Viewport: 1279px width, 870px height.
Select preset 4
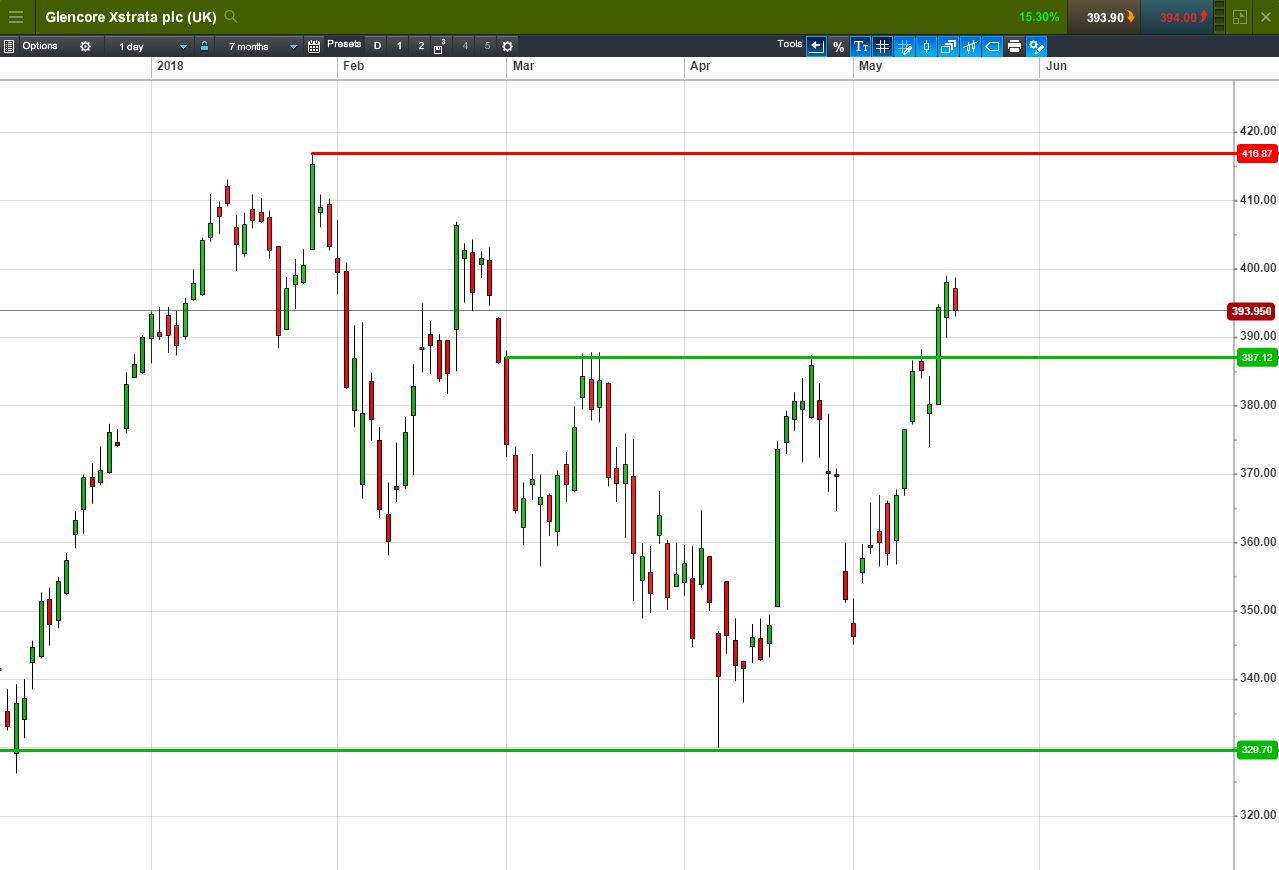(465, 46)
